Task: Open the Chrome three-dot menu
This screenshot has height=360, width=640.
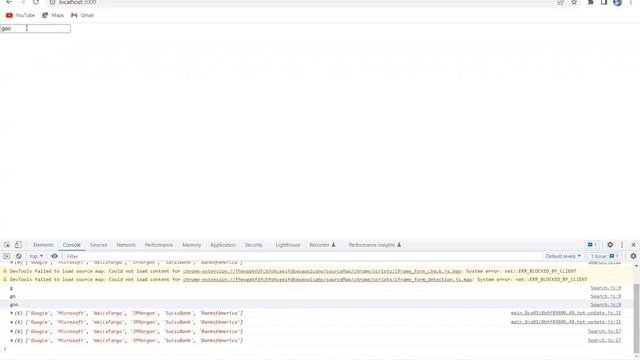Action: click(631, 2)
